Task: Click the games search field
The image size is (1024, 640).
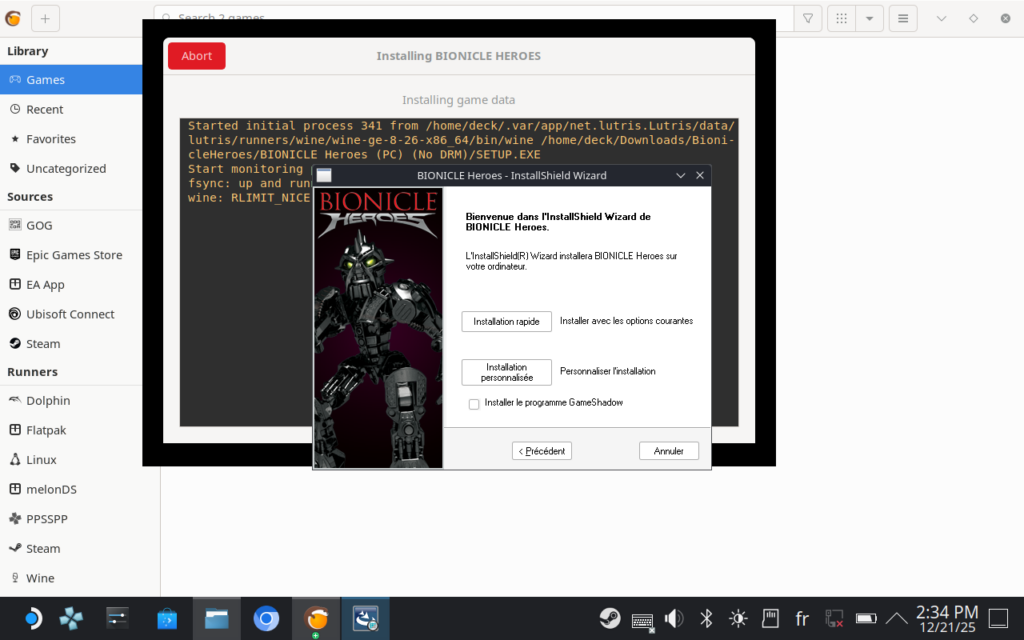Action: pyautogui.click(x=470, y=18)
